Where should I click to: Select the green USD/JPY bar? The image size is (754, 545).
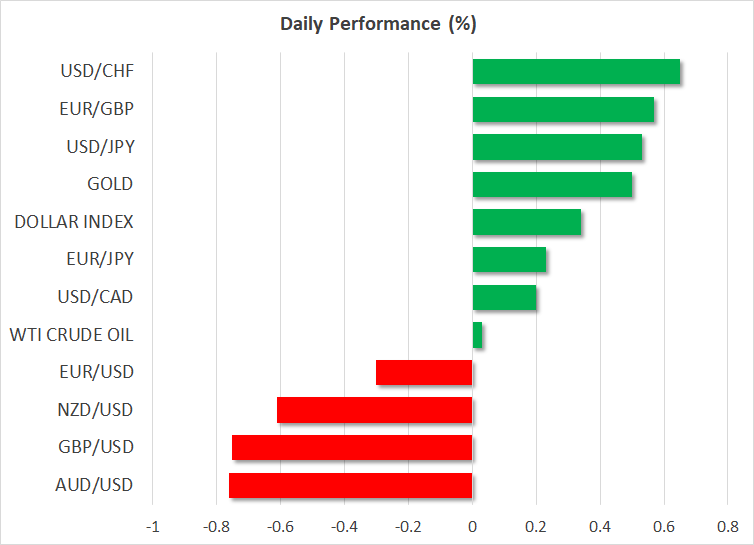(557, 147)
